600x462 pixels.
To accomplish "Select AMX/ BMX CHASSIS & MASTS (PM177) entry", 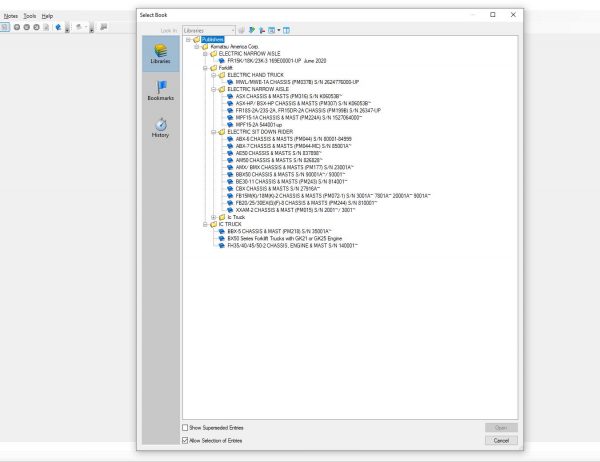I will (295, 167).
